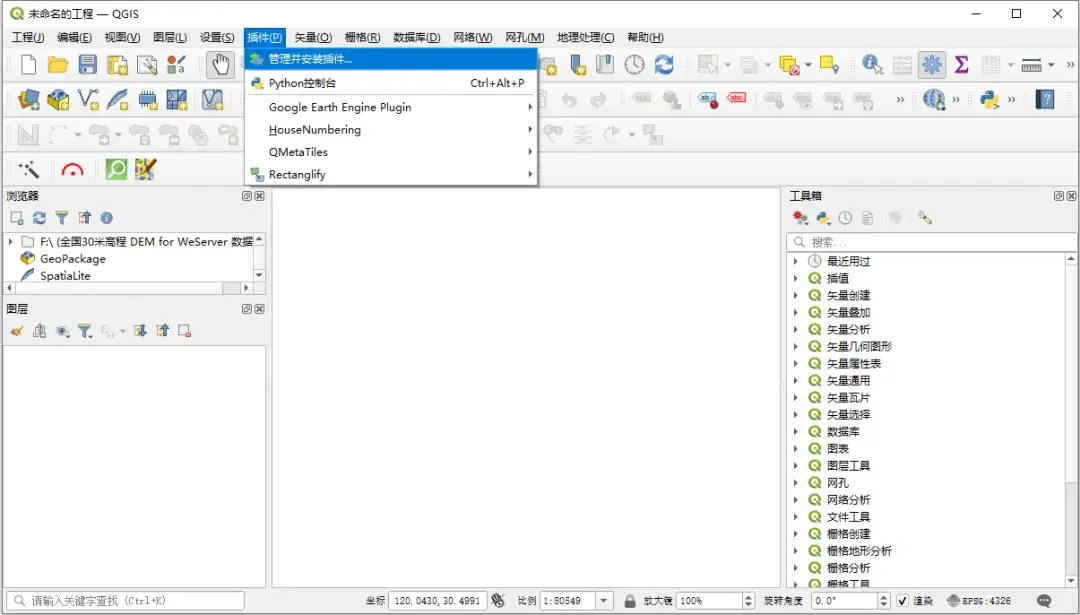Click the Help (?) toolbar button
This screenshot has width=1080, height=615.
(1045, 98)
